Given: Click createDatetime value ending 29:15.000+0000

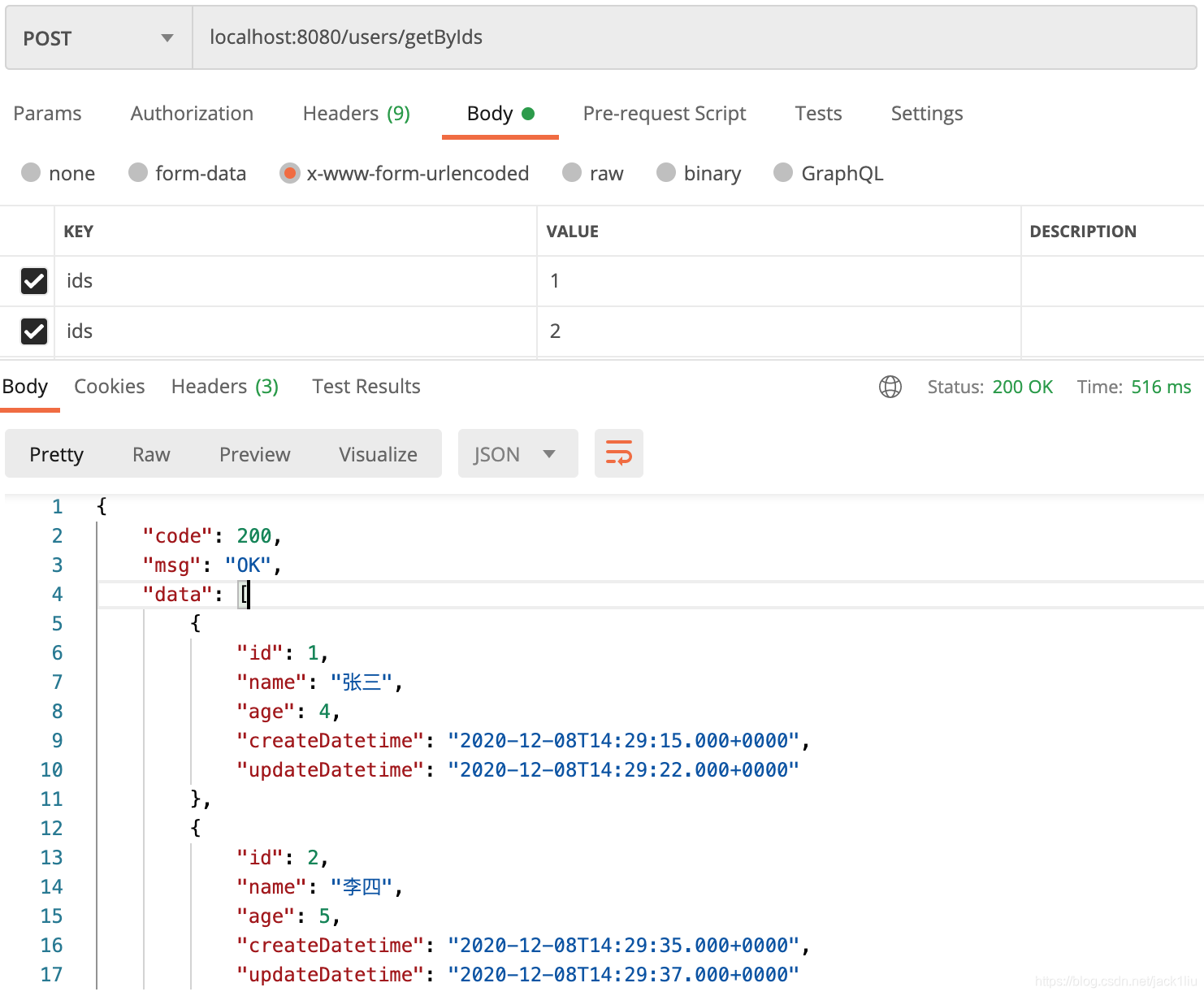Looking at the screenshot, I should [x=623, y=741].
